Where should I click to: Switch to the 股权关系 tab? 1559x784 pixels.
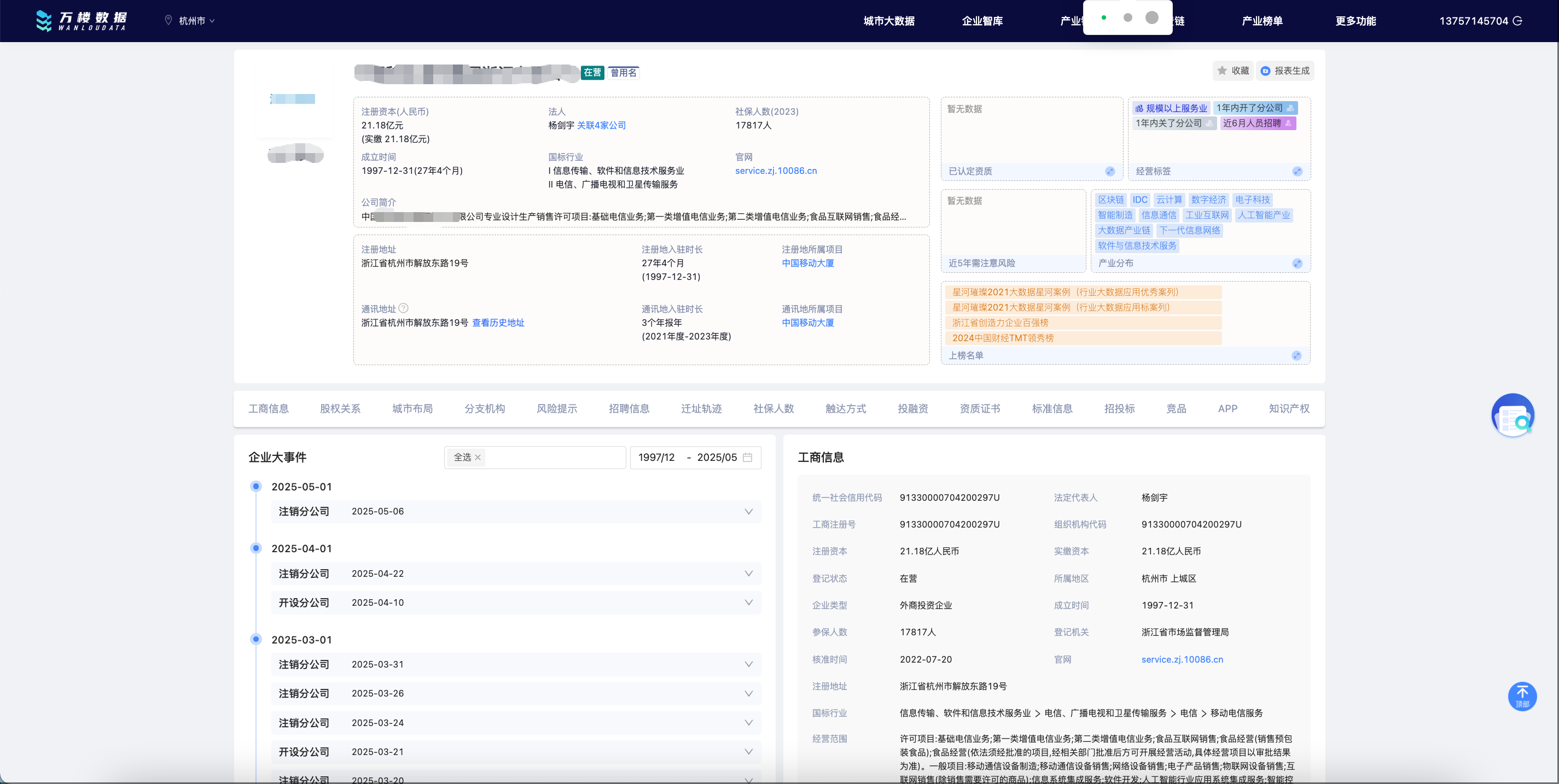pos(340,409)
